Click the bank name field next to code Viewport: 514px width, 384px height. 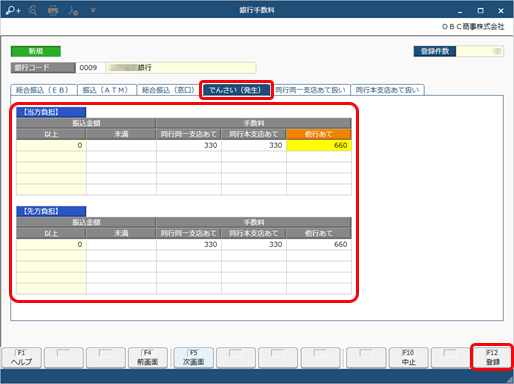pos(181,68)
